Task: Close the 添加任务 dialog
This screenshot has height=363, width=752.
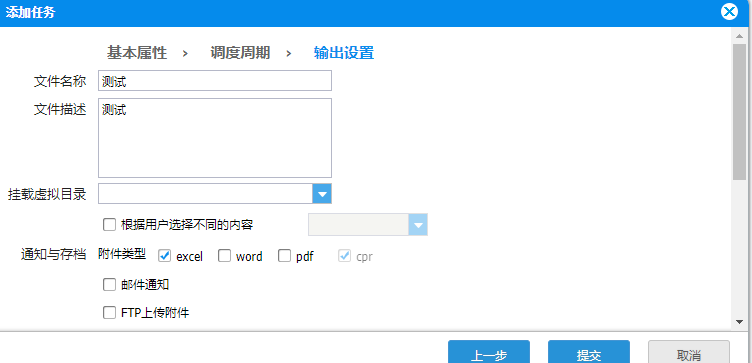Action: (x=729, y=12)
